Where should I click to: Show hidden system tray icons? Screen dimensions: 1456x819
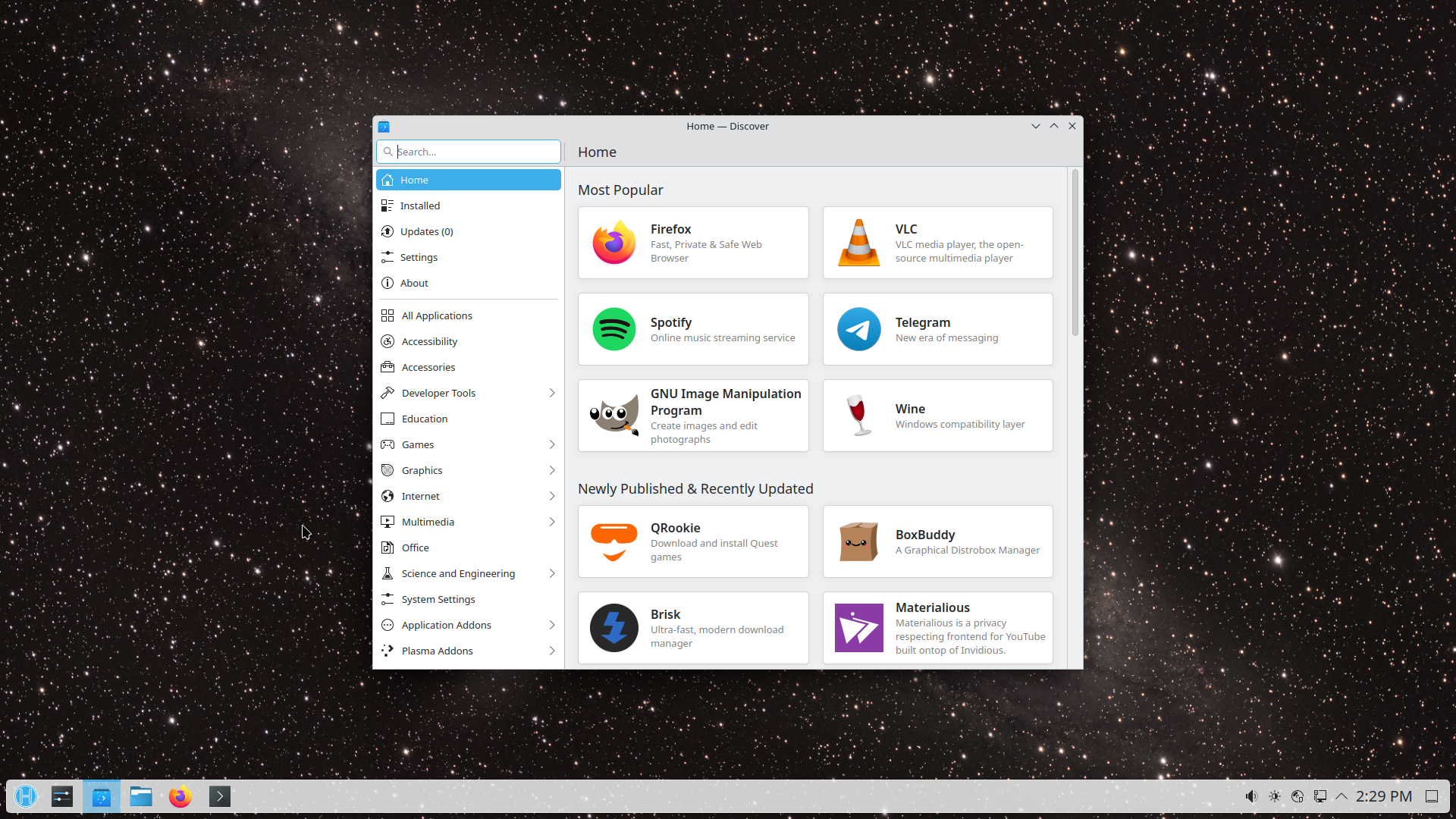pyautogui.click(x=1341, y=796)
